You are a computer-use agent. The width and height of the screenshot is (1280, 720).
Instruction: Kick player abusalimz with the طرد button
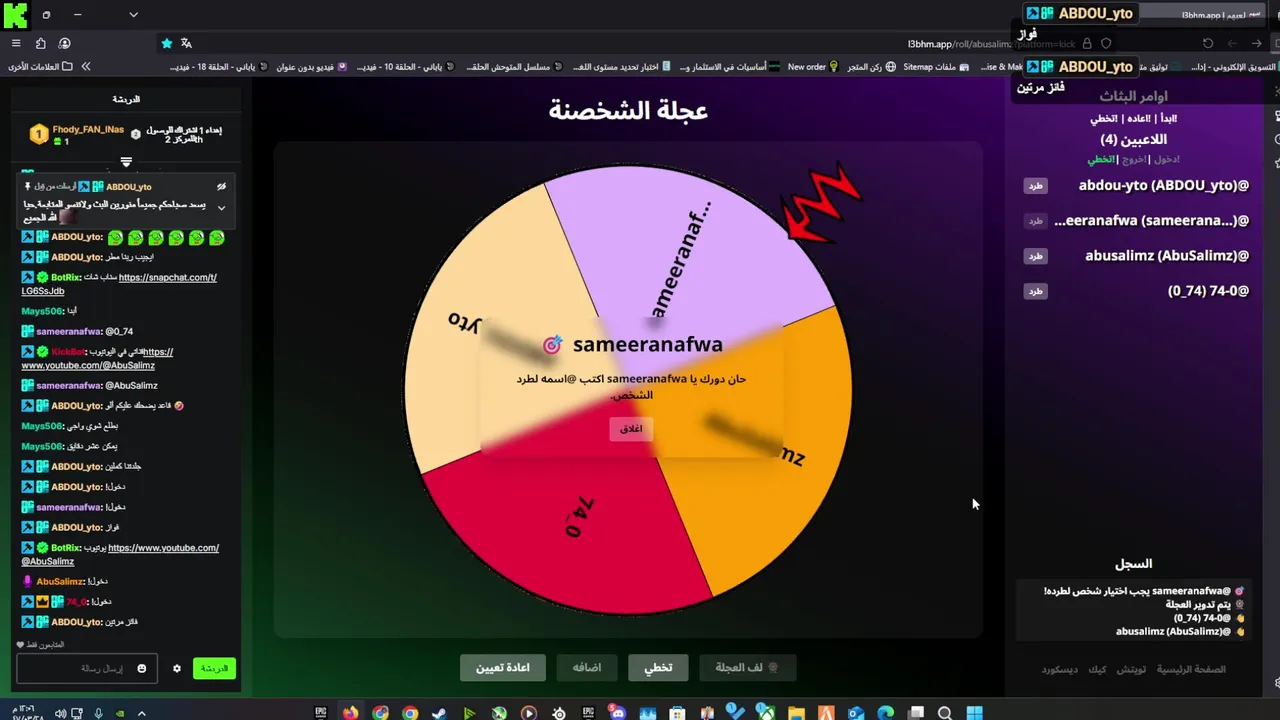[1035, 255]
